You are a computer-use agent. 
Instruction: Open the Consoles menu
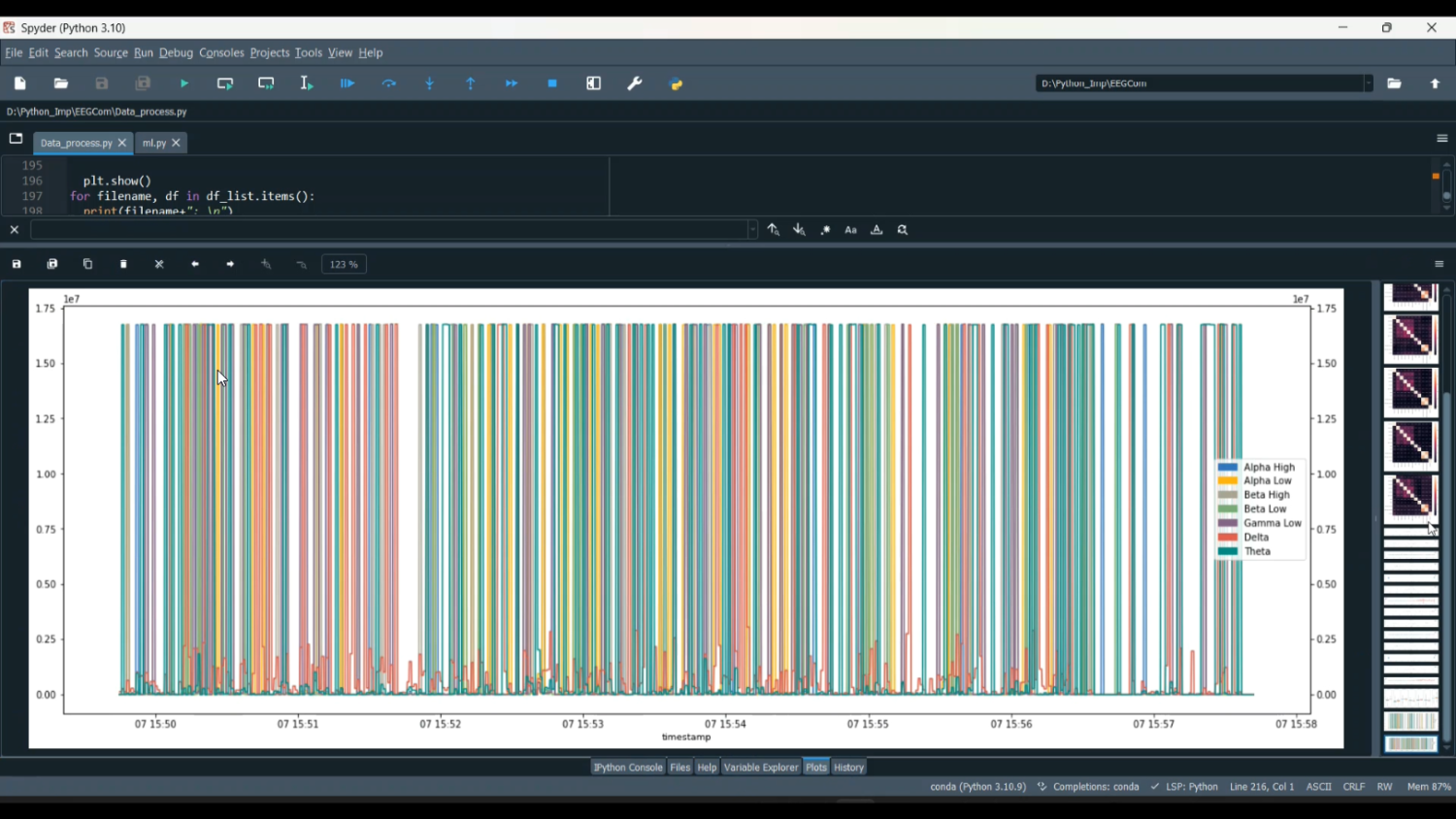click(221, 53)
